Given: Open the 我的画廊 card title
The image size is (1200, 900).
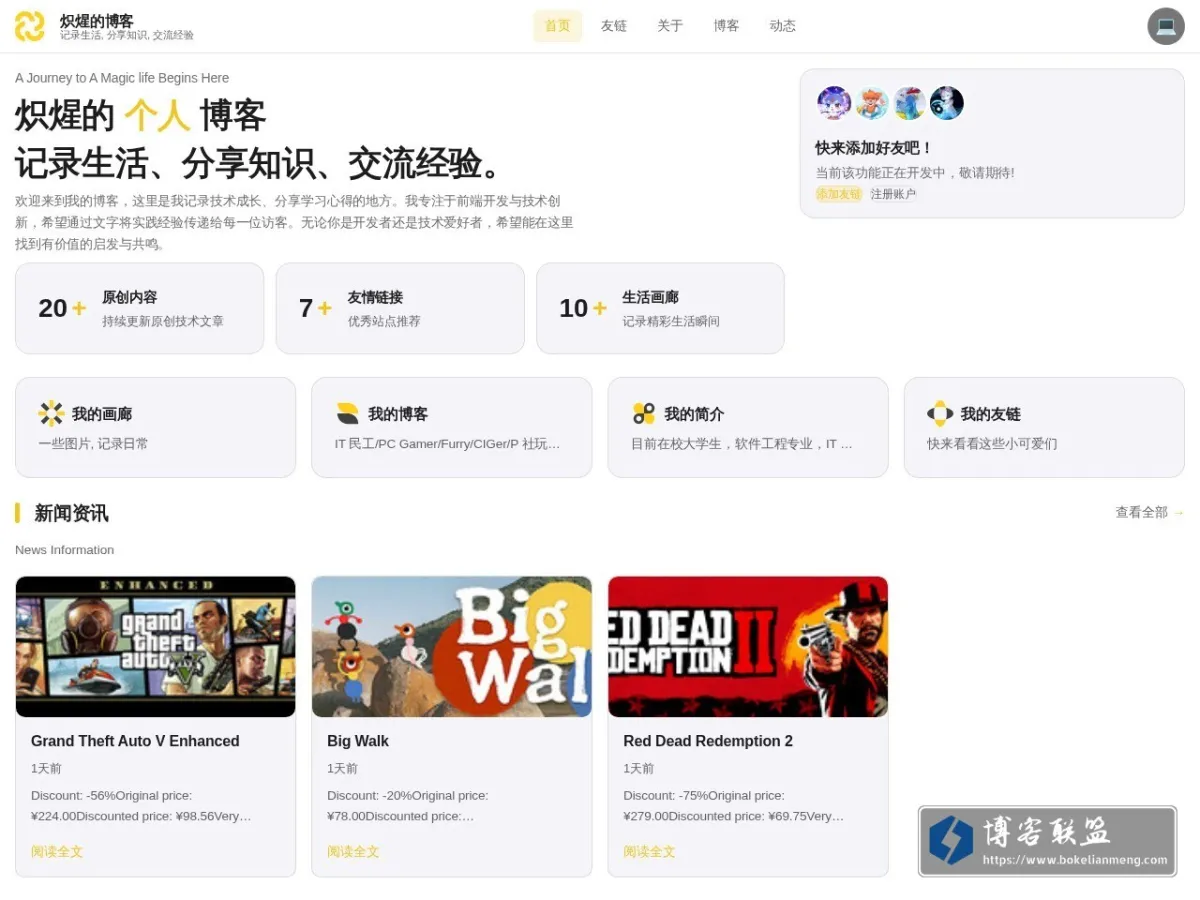Looking at the screenshot, I should (x=102, y=414).
